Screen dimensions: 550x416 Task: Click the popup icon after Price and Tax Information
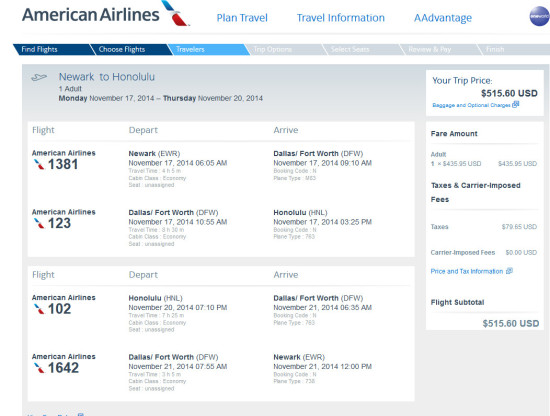pyautogui.click(x=509, y=271)
